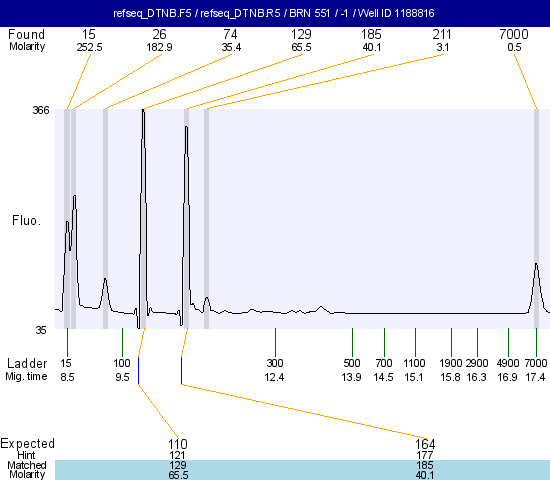The height and width of the screenshot is (480, 550).
Task: Click the expected size 110 value
Action: pos(178,445)
